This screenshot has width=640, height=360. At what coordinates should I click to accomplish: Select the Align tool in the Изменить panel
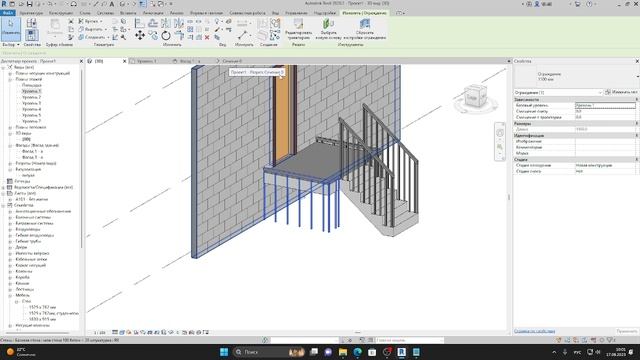[x=140, y=23]
